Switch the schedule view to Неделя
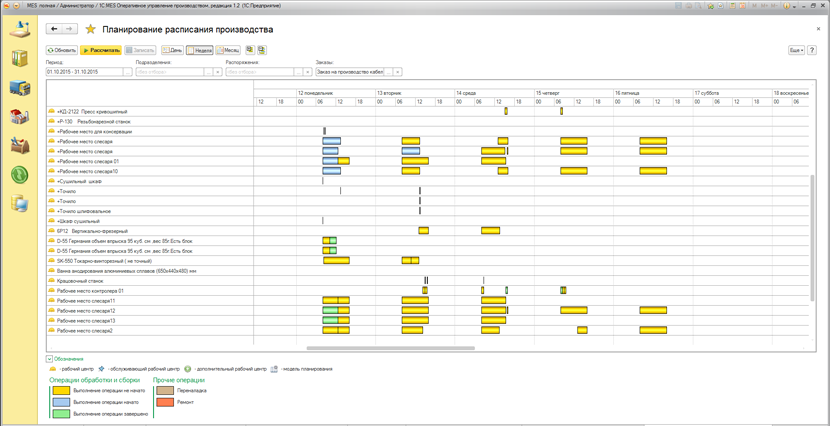The image size is (830, 426). click(199, 50)
